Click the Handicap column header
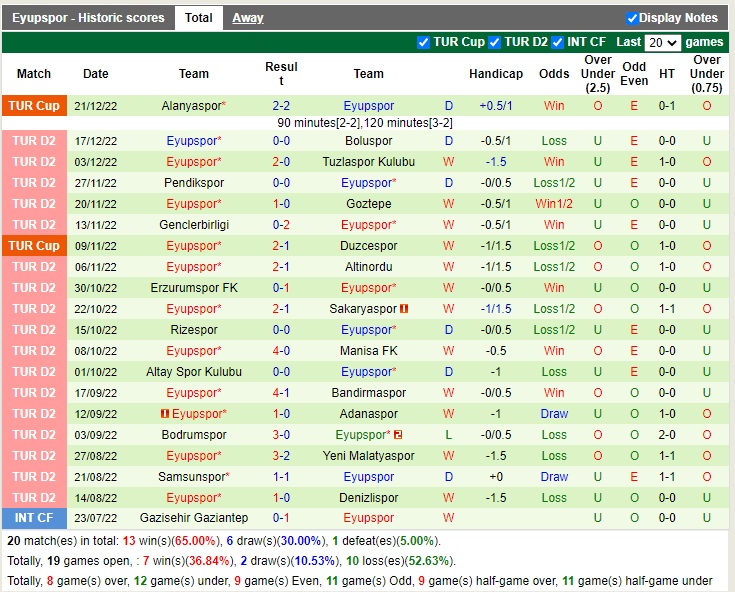735x592 pixels. click(495, 74)
